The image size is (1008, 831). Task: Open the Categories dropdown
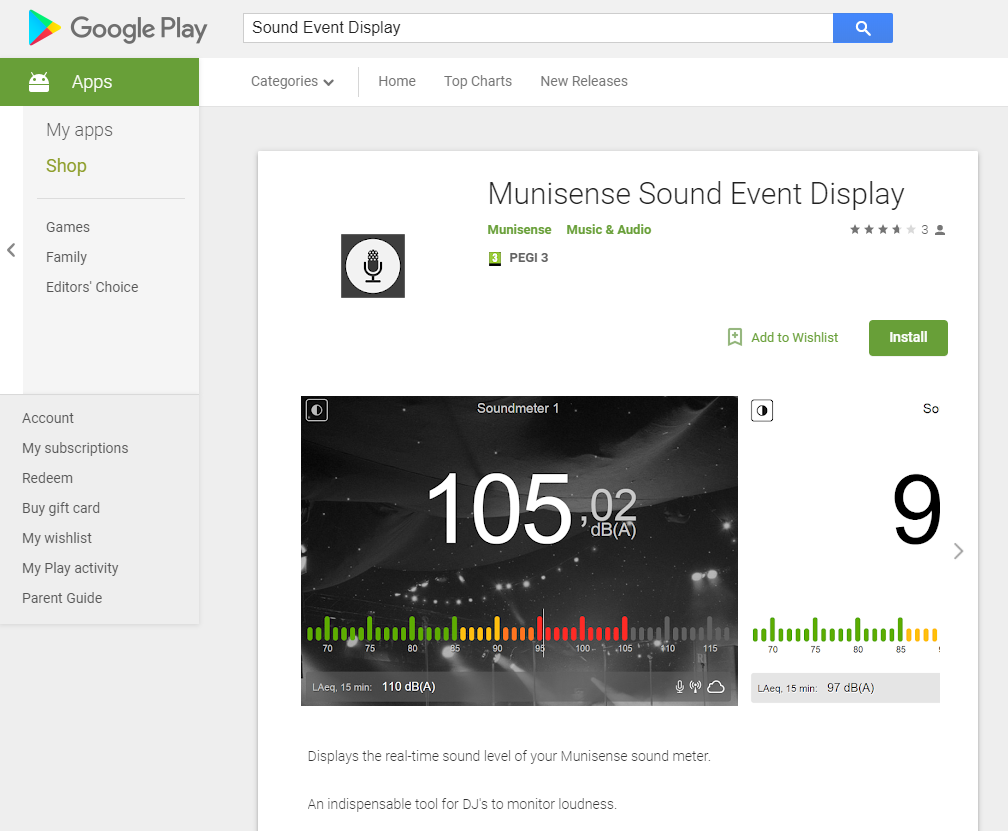click(291, 81)
